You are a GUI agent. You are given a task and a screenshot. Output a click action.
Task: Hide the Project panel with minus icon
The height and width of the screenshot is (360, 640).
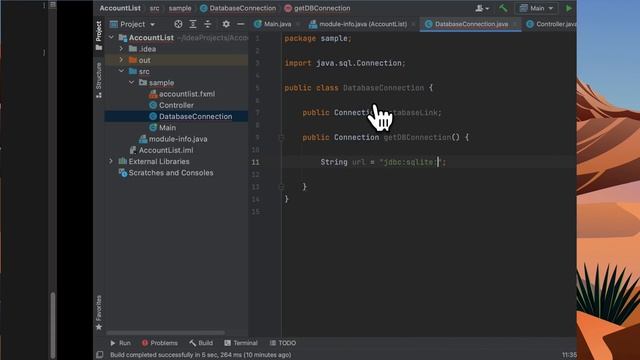[x=240, y=24]
